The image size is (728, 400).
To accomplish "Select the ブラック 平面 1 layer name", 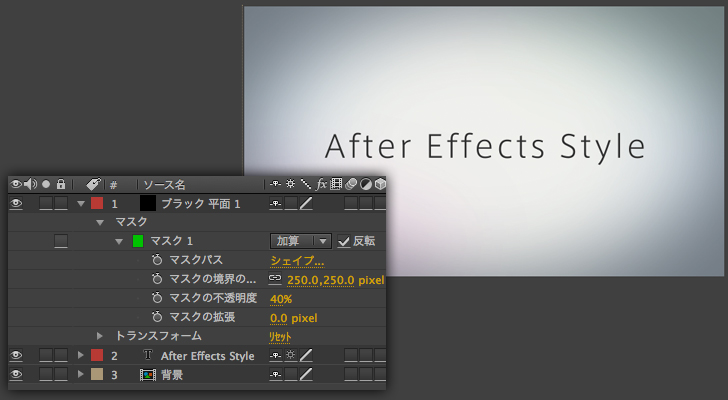I will [201, 204].
